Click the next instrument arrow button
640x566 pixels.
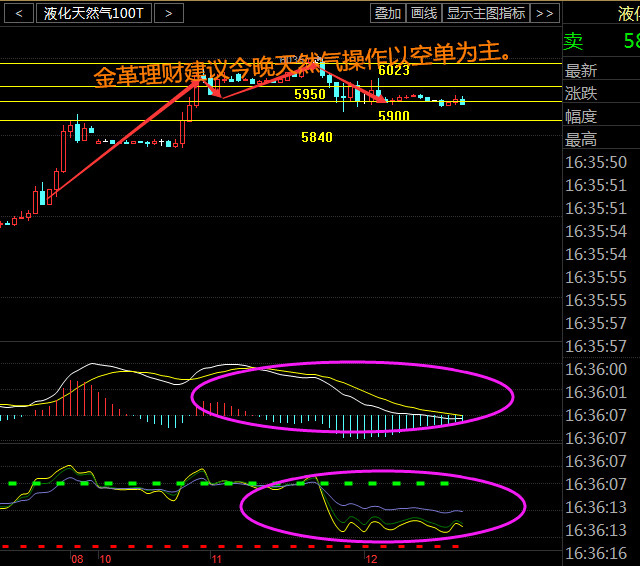point(170,13)
